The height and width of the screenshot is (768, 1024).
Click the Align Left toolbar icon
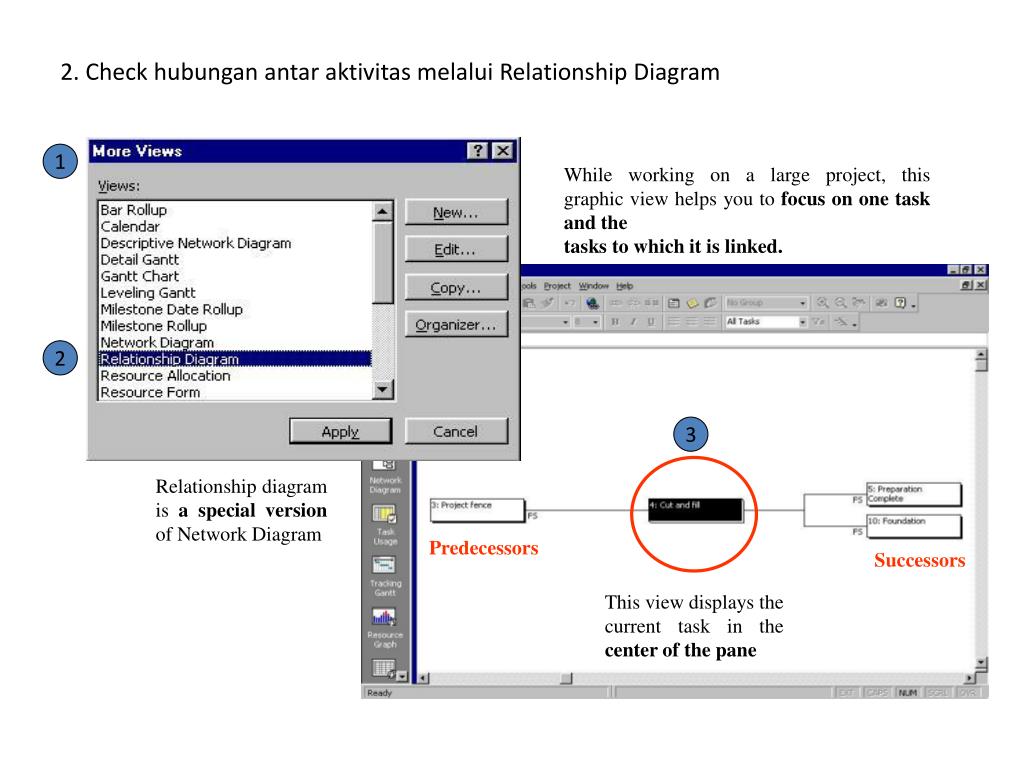pyautogui.click(x=674, y=322)
